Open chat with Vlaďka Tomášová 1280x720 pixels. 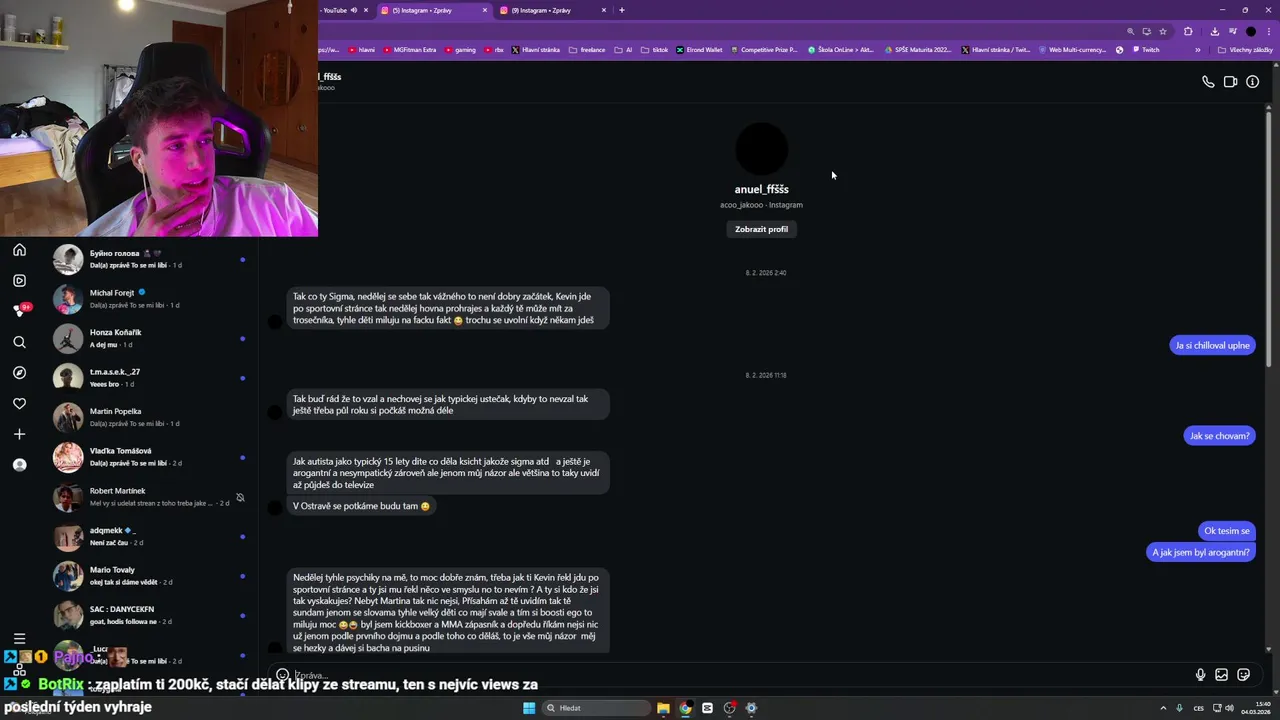[x=154, y=457]
